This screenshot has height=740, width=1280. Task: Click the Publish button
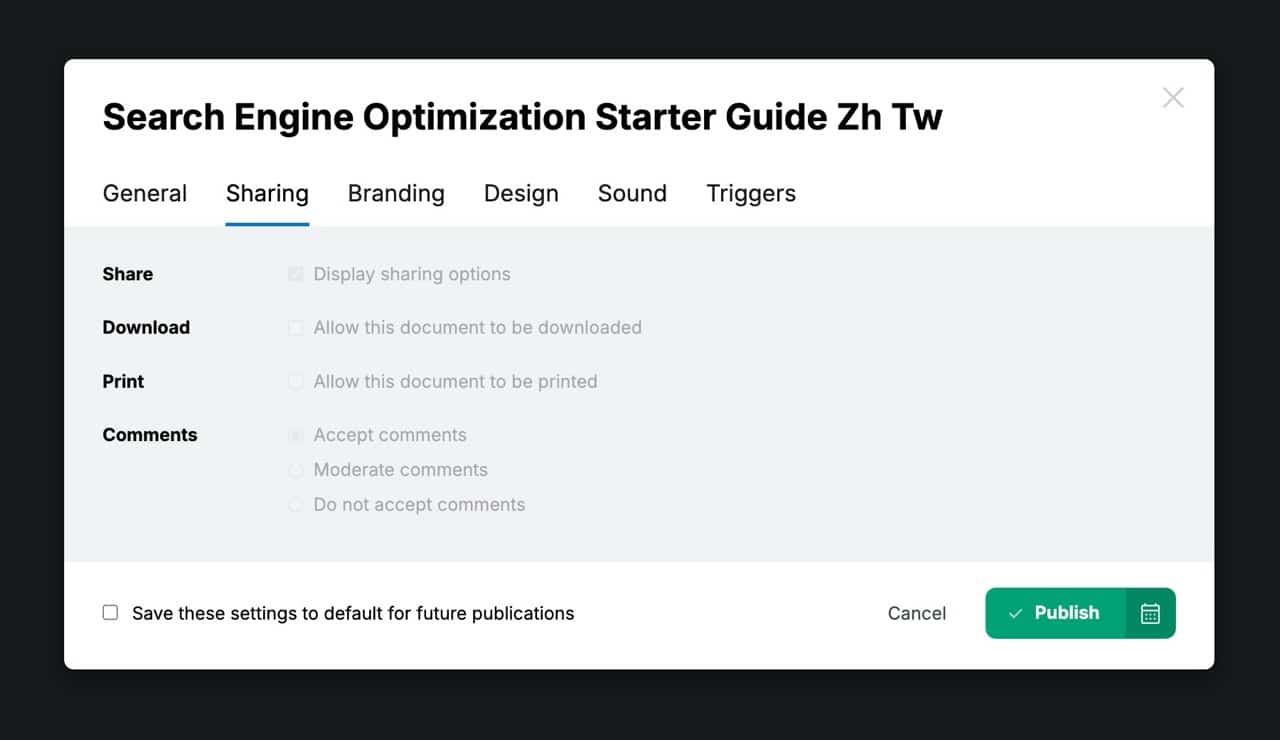pyautogui.click(x=1055, y=613)
